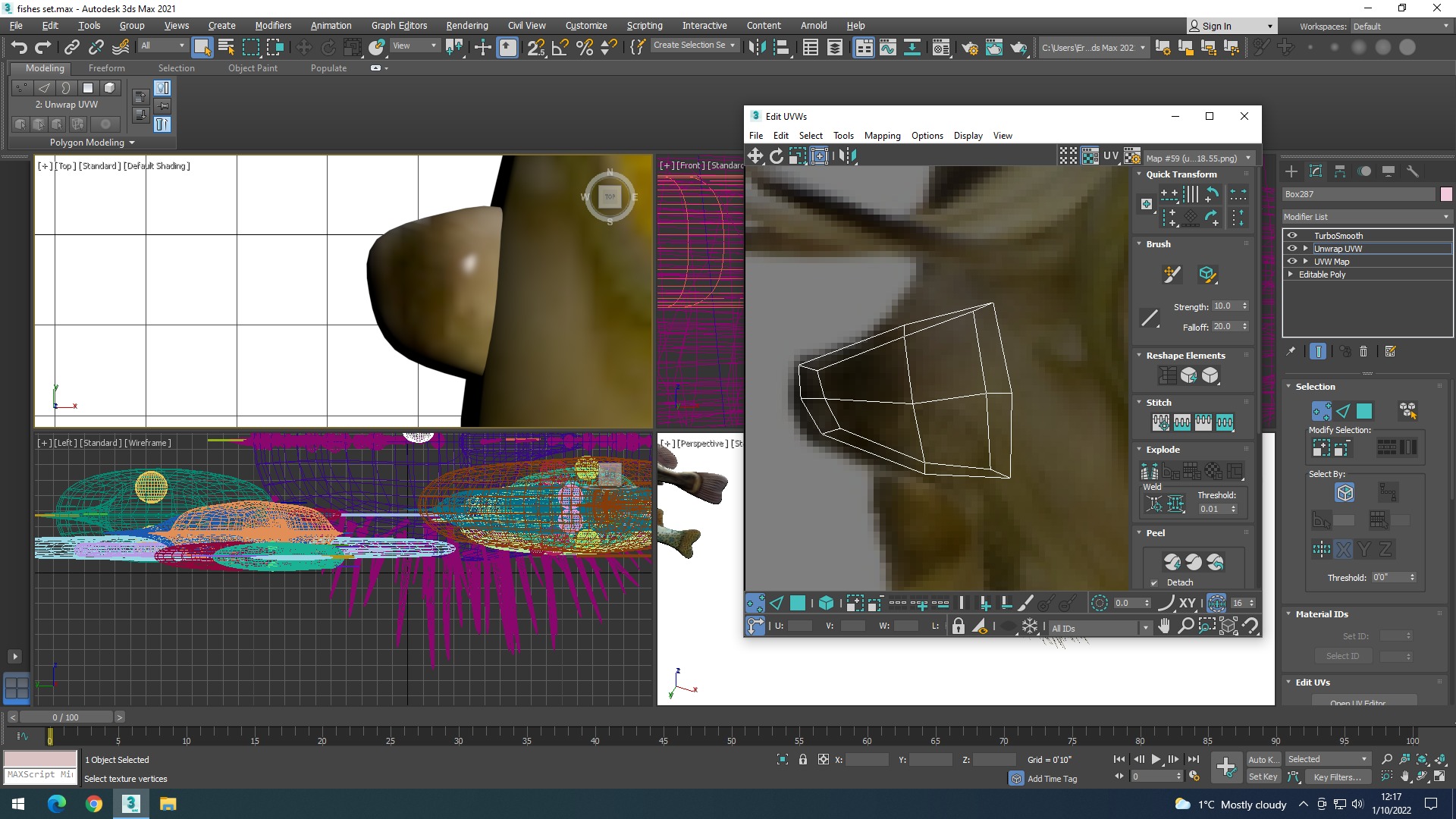The height and width of the screenshot is (819, 1456).
Task: Click the Sign In button
Action: click(1232, 26)
